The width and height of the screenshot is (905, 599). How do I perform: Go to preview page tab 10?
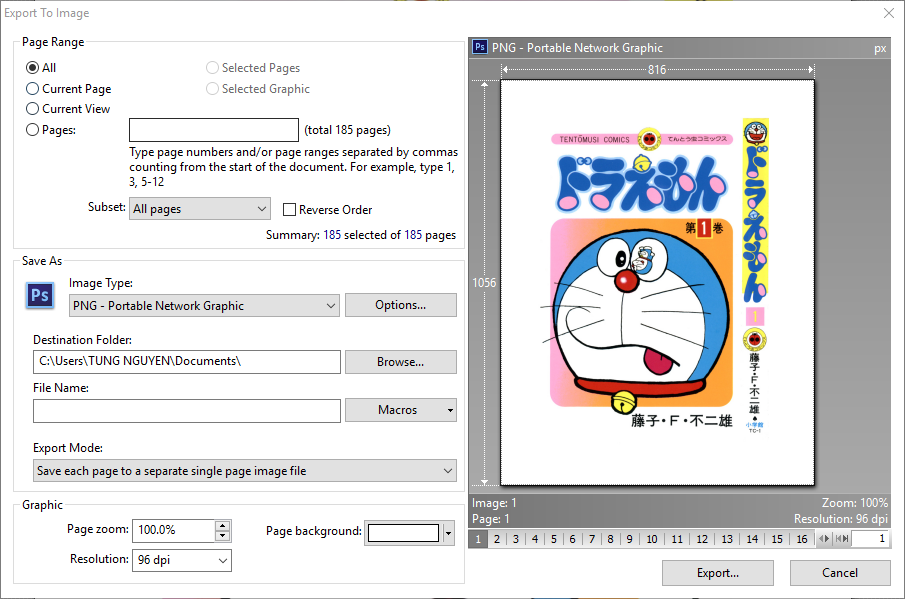click(x=652, y=538)
